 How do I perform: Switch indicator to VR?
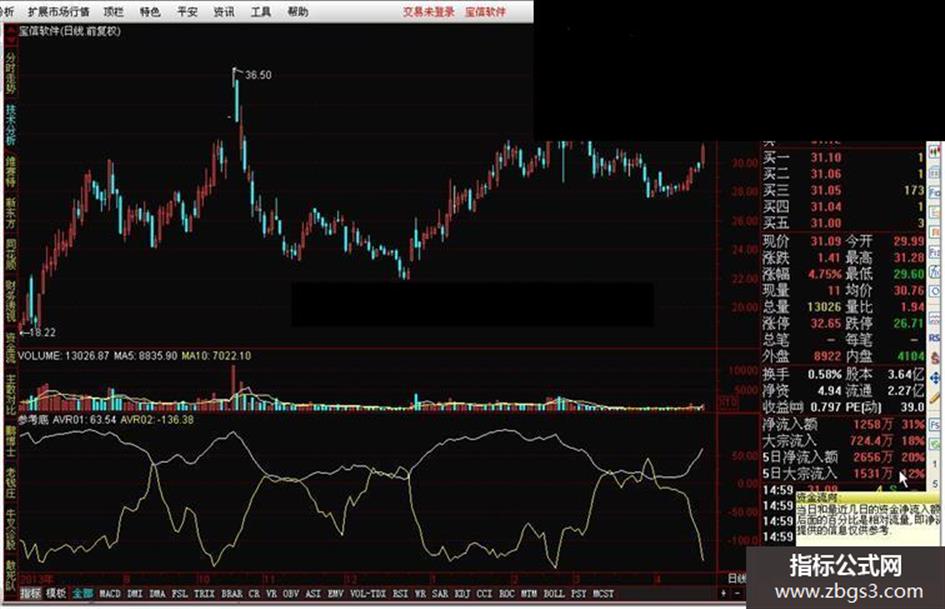coord(272,593)
